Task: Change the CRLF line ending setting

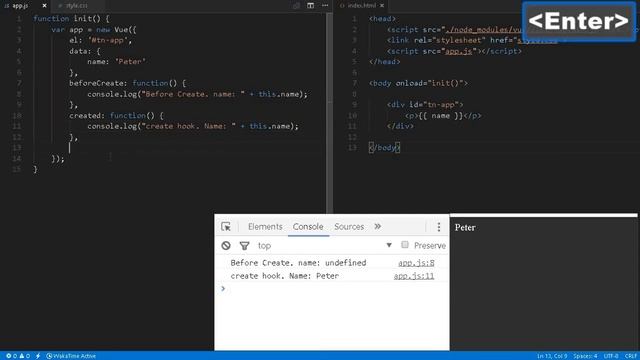Action: click(x=631, y=356)
